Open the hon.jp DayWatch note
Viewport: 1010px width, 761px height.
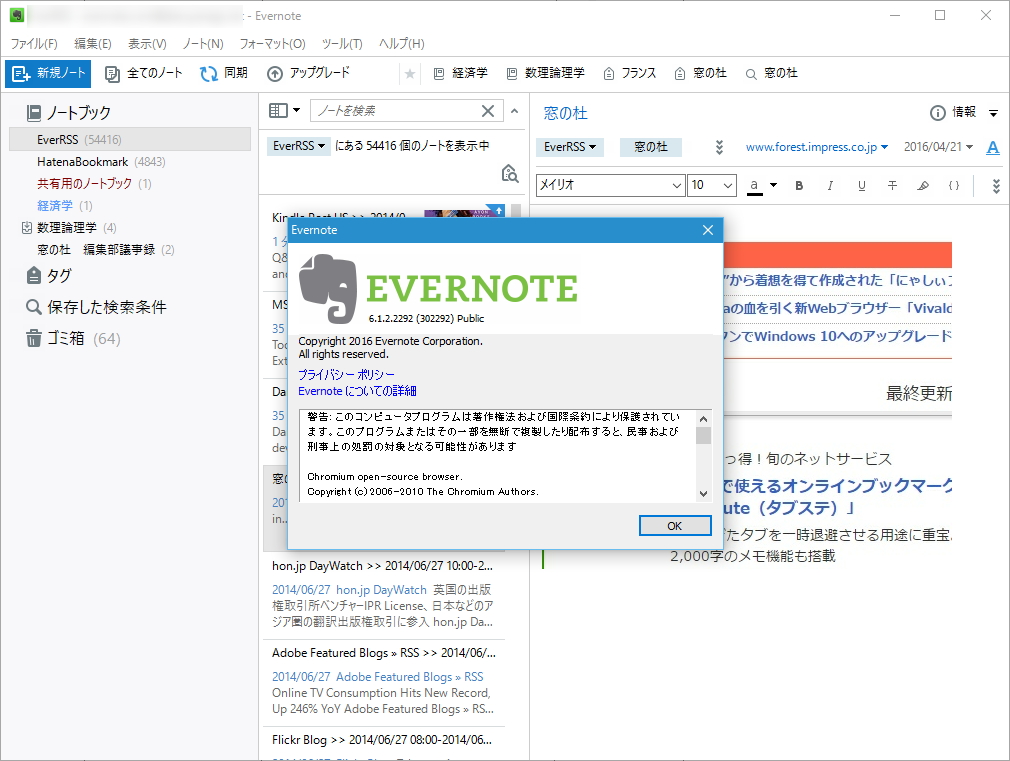[383, 594]
